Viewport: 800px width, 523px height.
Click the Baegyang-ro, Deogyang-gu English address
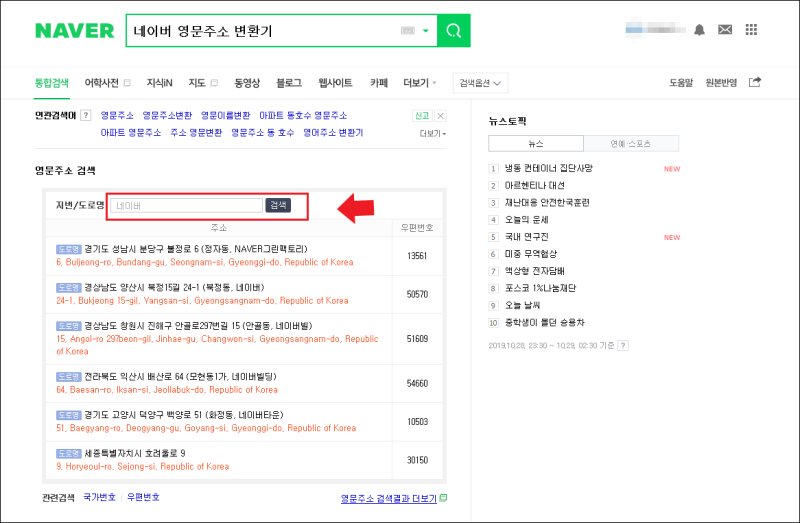click(x=206, y=428)
